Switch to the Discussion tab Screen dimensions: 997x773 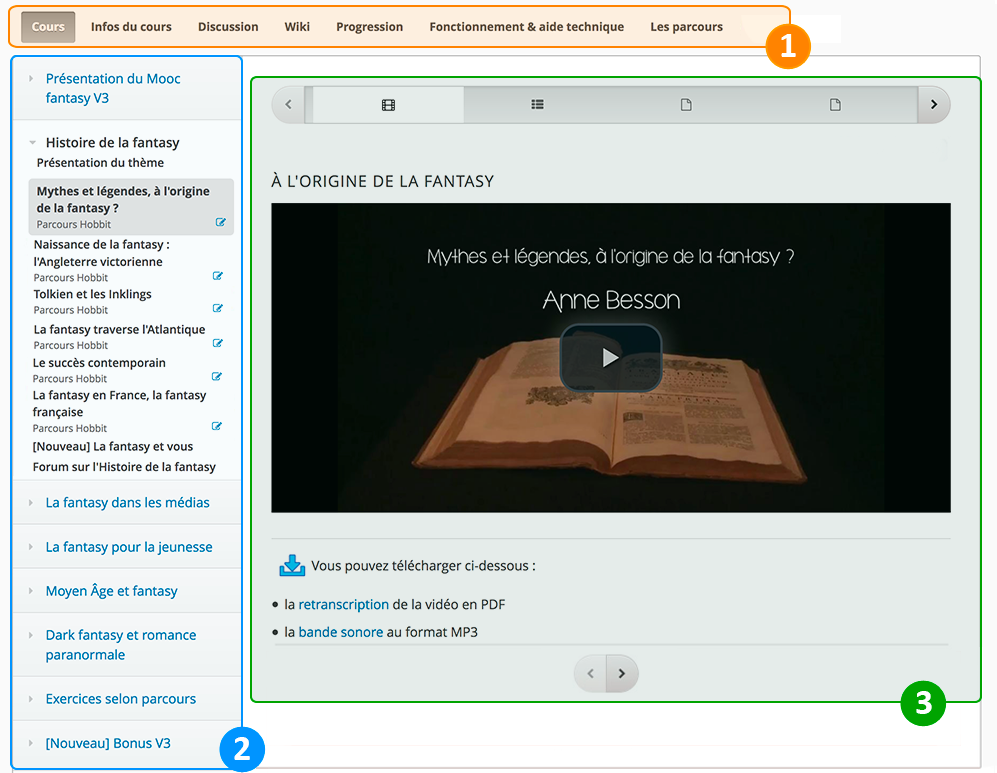[x=228, y=27]
